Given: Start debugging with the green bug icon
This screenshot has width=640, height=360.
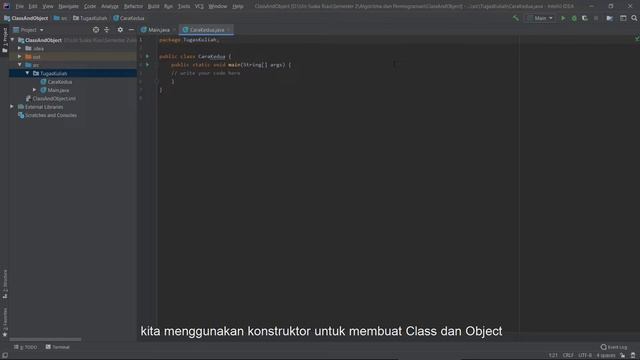Looking at the screenshot, I should (574, 18).
